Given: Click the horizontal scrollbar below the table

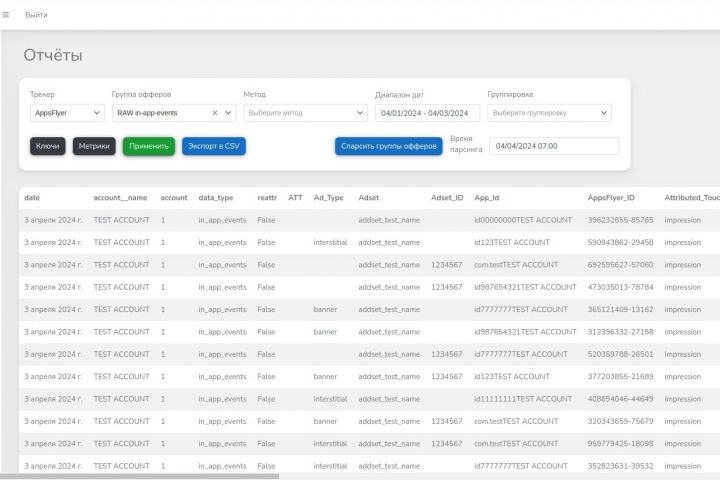Looking at the screenshot, I should pos(140,476).
